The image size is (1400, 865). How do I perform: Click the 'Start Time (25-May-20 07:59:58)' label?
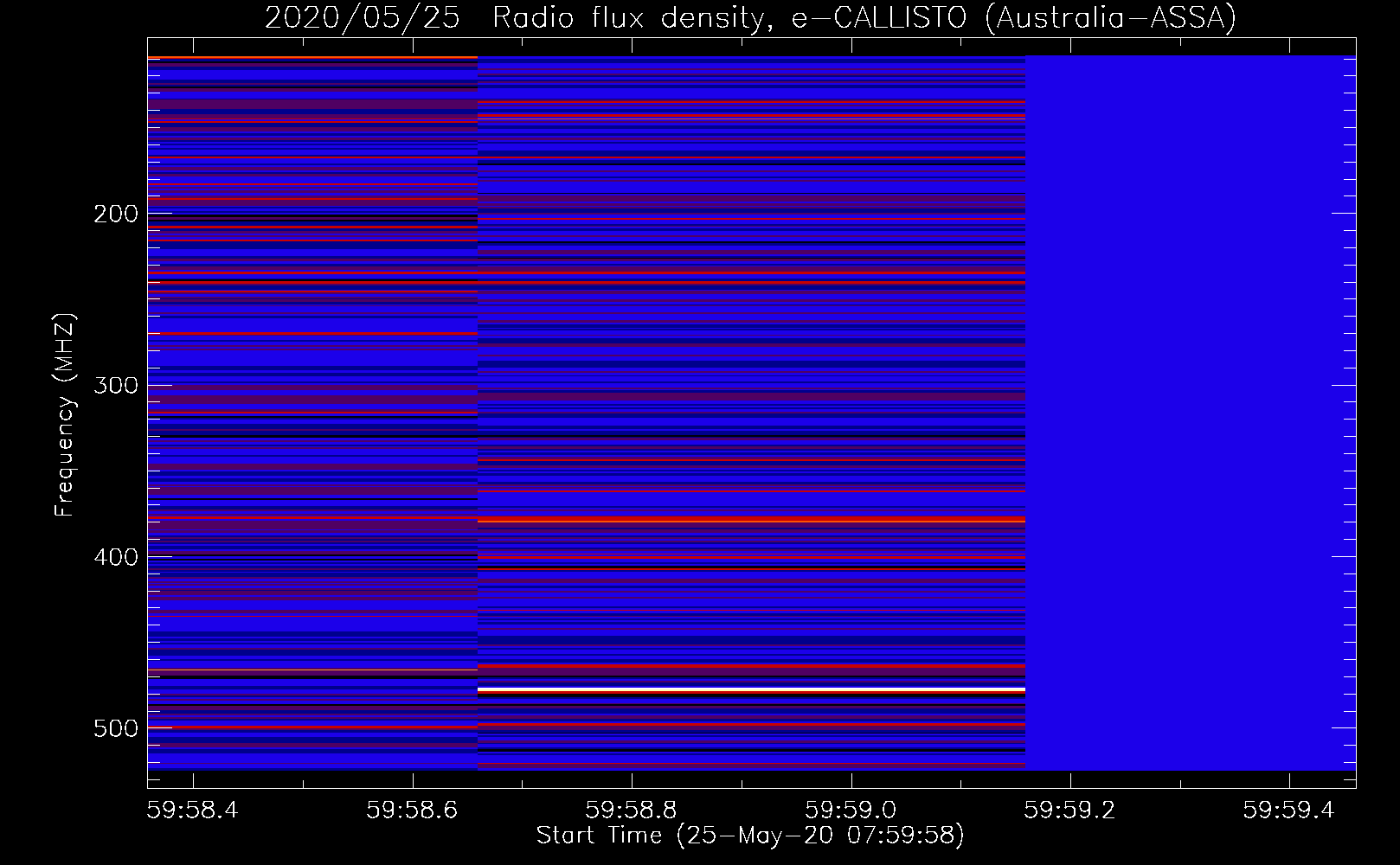point(750,836)
